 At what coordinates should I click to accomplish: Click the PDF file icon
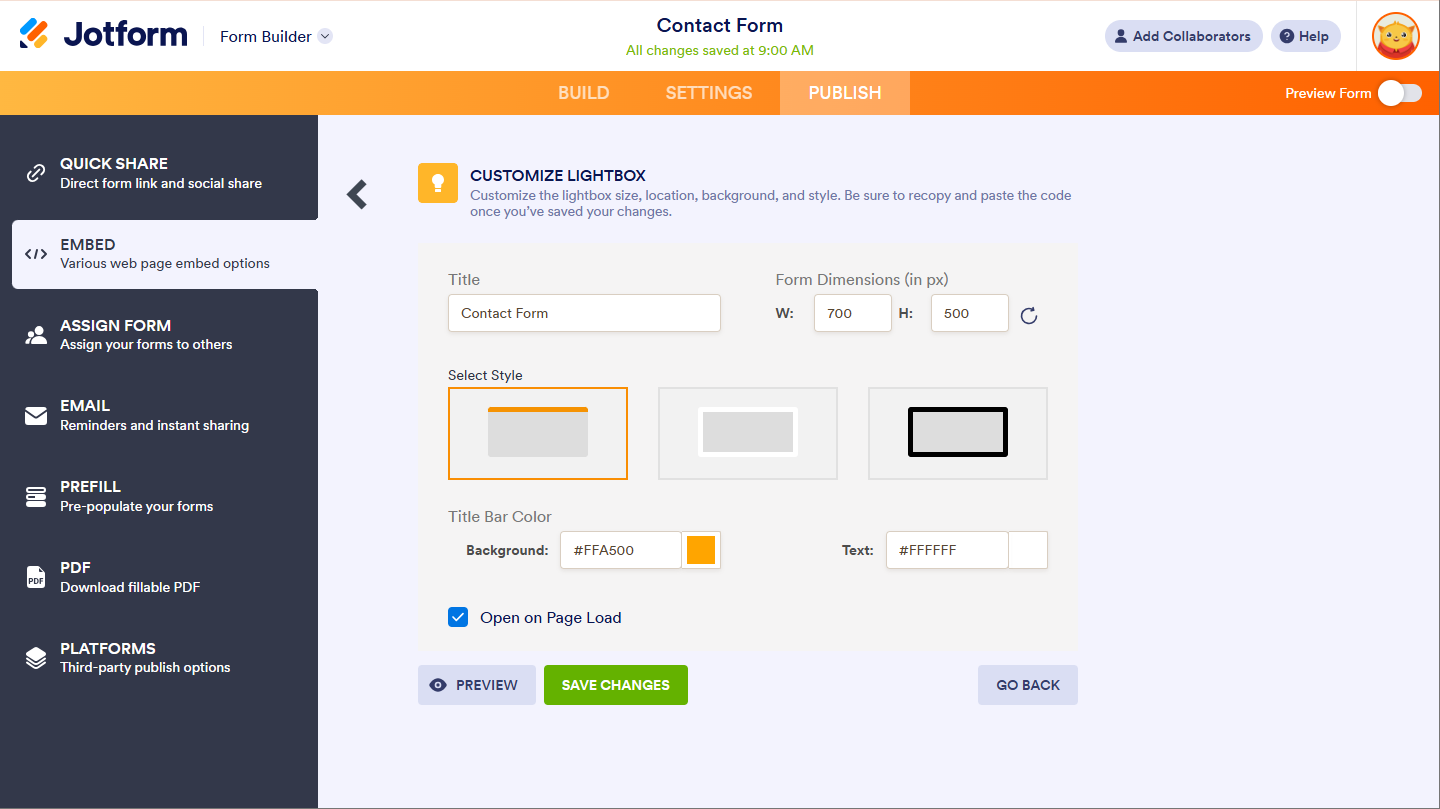36,577
